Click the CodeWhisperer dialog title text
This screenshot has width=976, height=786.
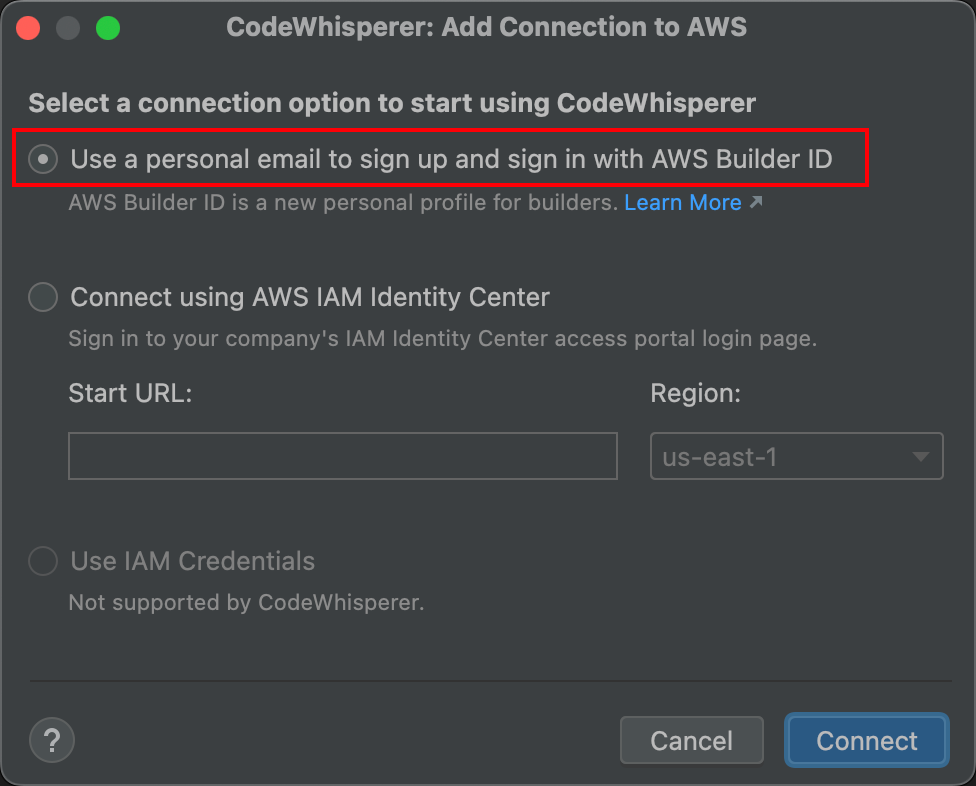487,26
